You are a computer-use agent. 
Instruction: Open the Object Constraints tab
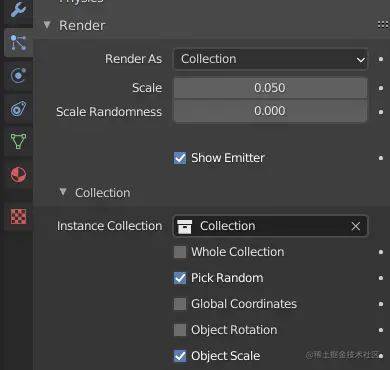(x=18, y=109)
